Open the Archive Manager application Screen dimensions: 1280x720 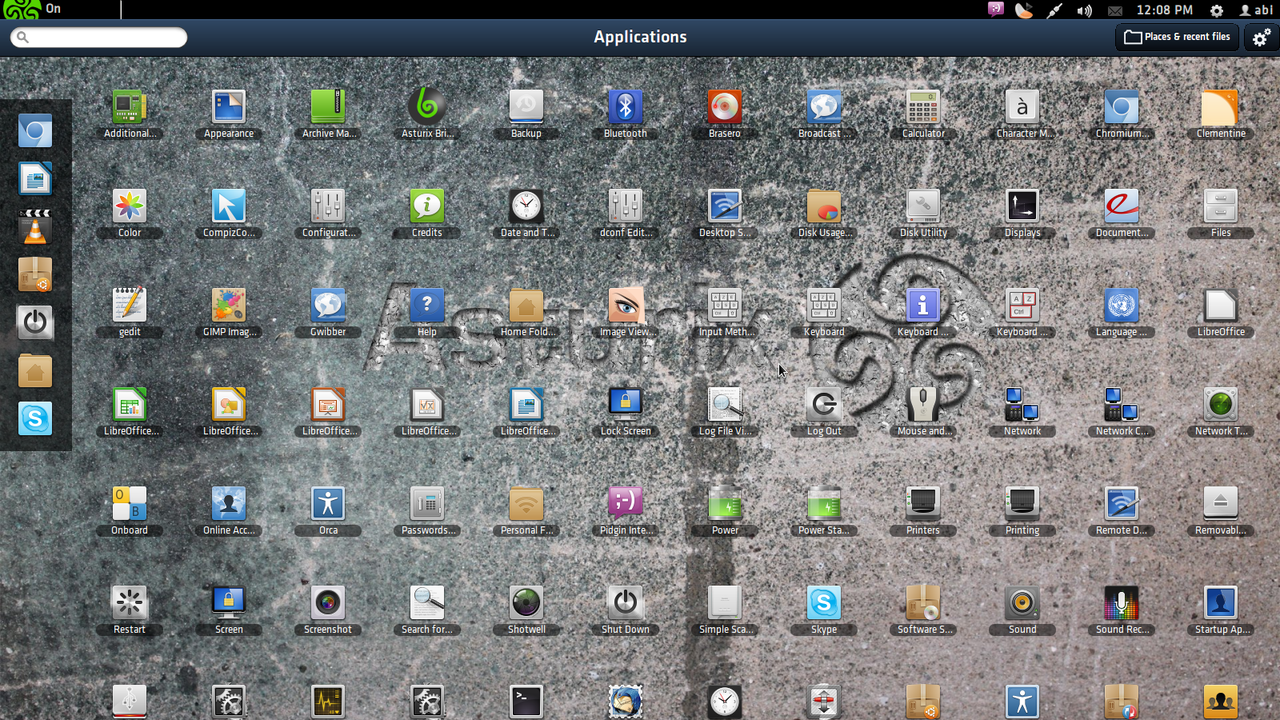point(328,107)
